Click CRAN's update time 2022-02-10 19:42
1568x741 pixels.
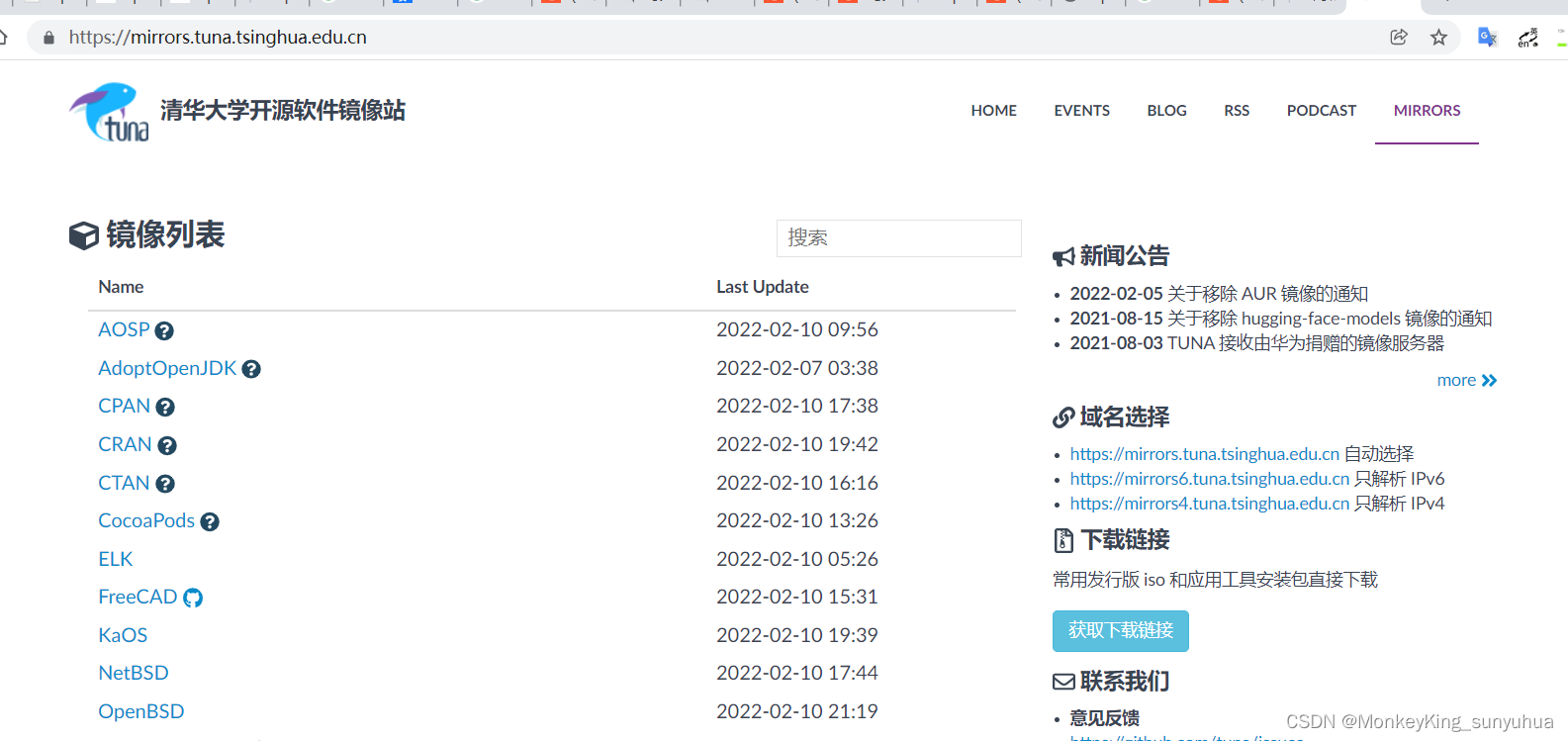pos(796,444)
